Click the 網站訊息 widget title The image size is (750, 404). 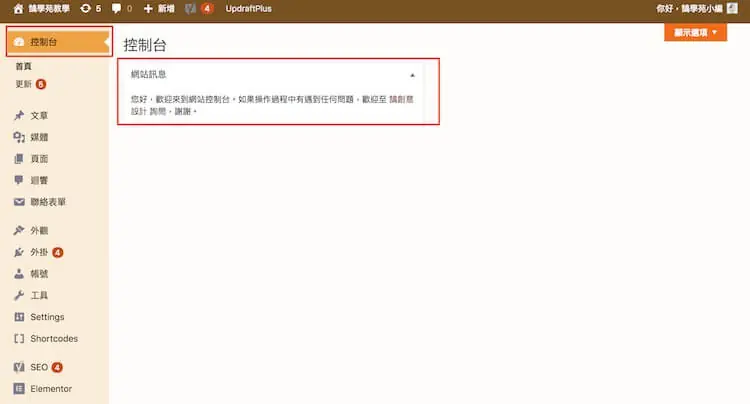pos(148,74)
